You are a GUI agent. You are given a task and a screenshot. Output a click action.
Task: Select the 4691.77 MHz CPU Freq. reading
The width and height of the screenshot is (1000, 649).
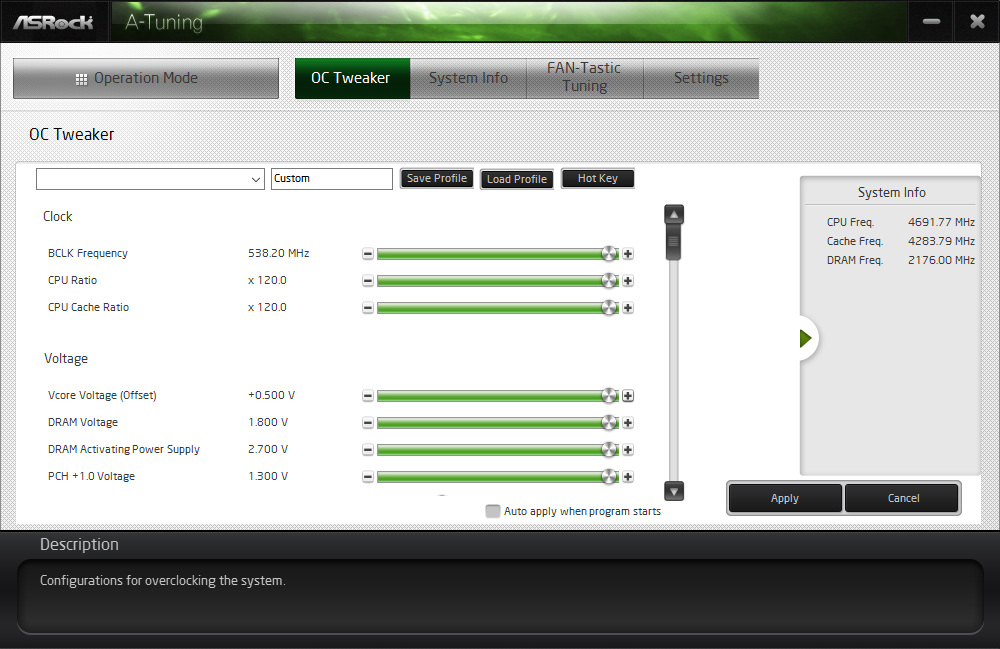click(x=941, y=222)
